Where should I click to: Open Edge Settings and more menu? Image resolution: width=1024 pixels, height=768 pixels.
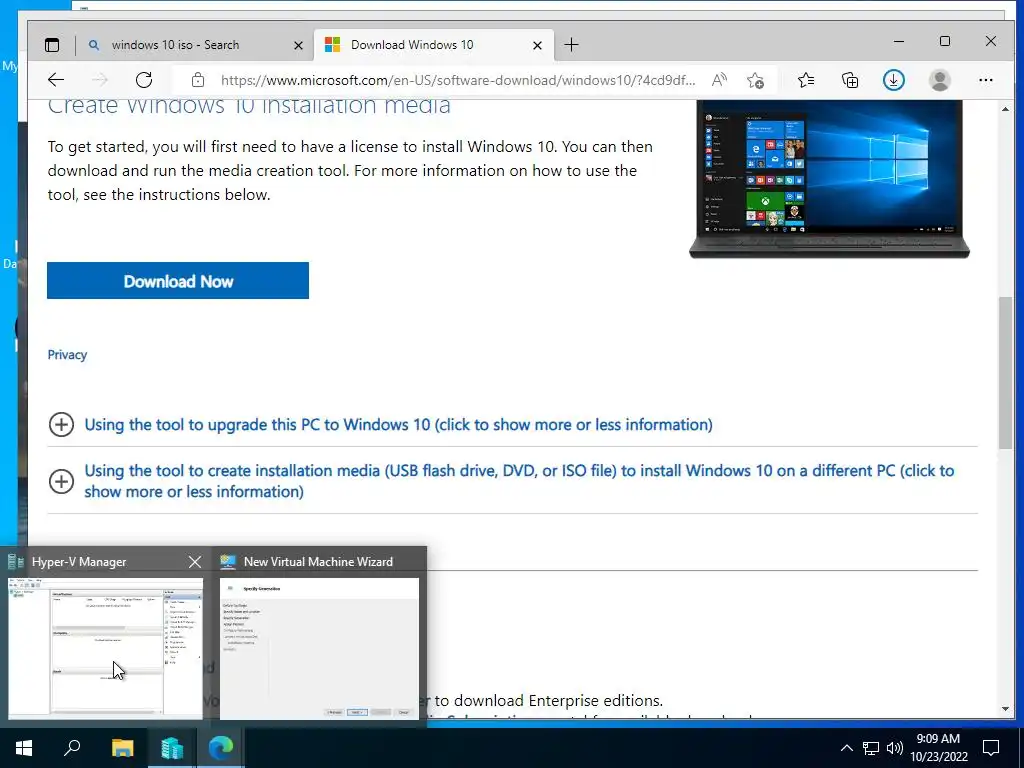985,80
